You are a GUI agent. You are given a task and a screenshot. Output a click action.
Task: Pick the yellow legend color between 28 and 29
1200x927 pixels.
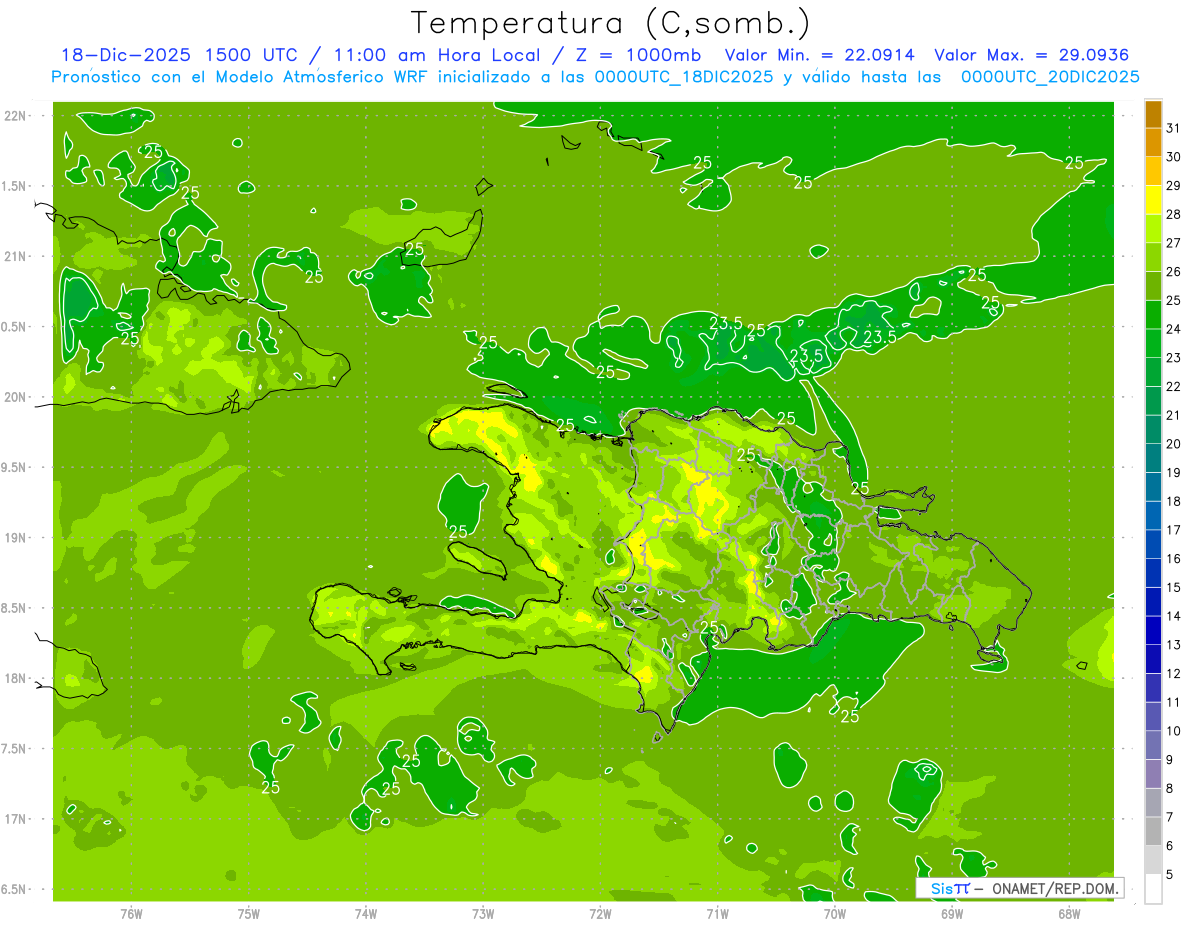point(1153,200)
